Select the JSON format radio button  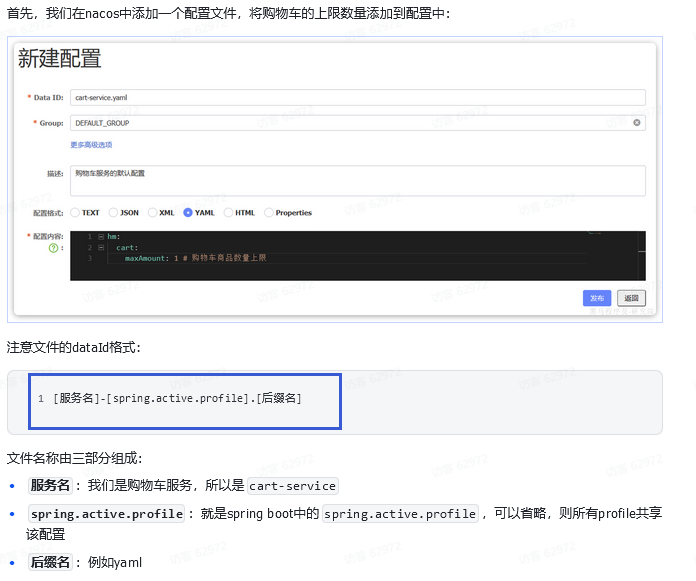tap(113, 213)
